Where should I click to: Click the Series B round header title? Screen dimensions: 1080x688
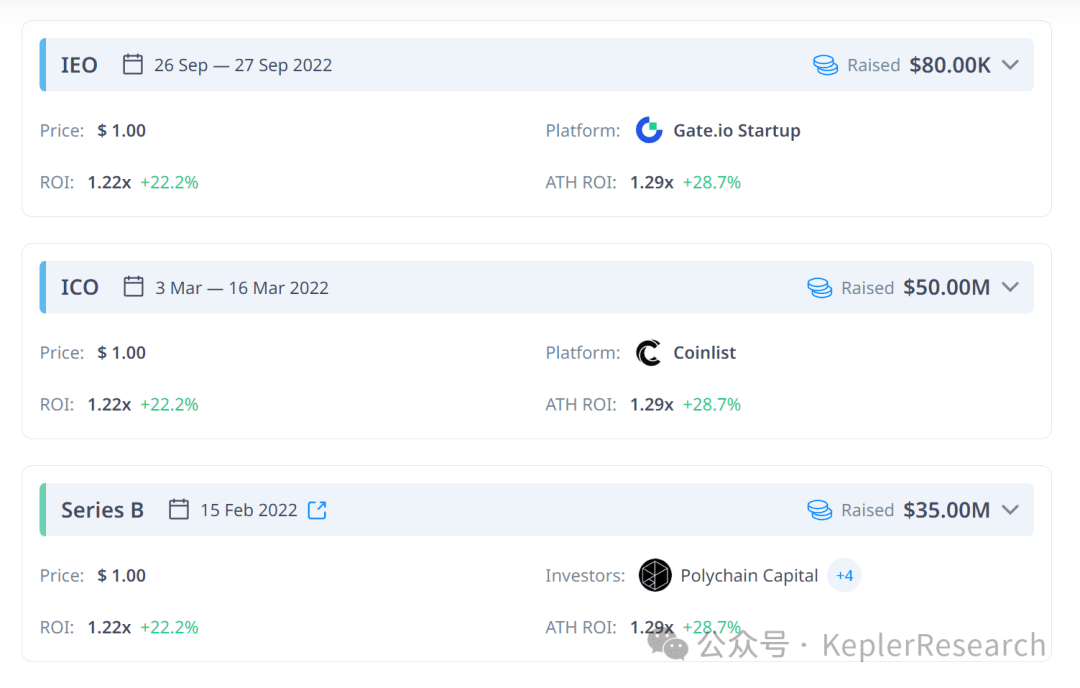[x=102, y=510]
